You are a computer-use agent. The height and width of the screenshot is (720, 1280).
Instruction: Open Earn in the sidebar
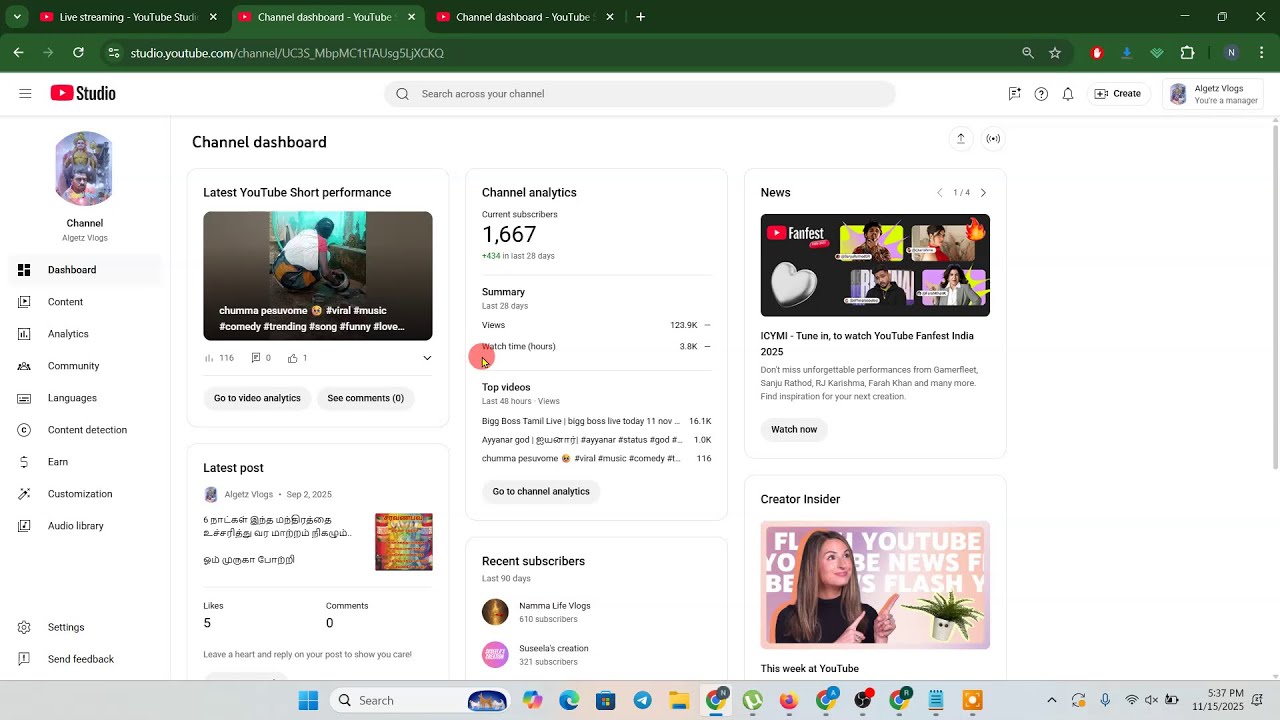84,462
